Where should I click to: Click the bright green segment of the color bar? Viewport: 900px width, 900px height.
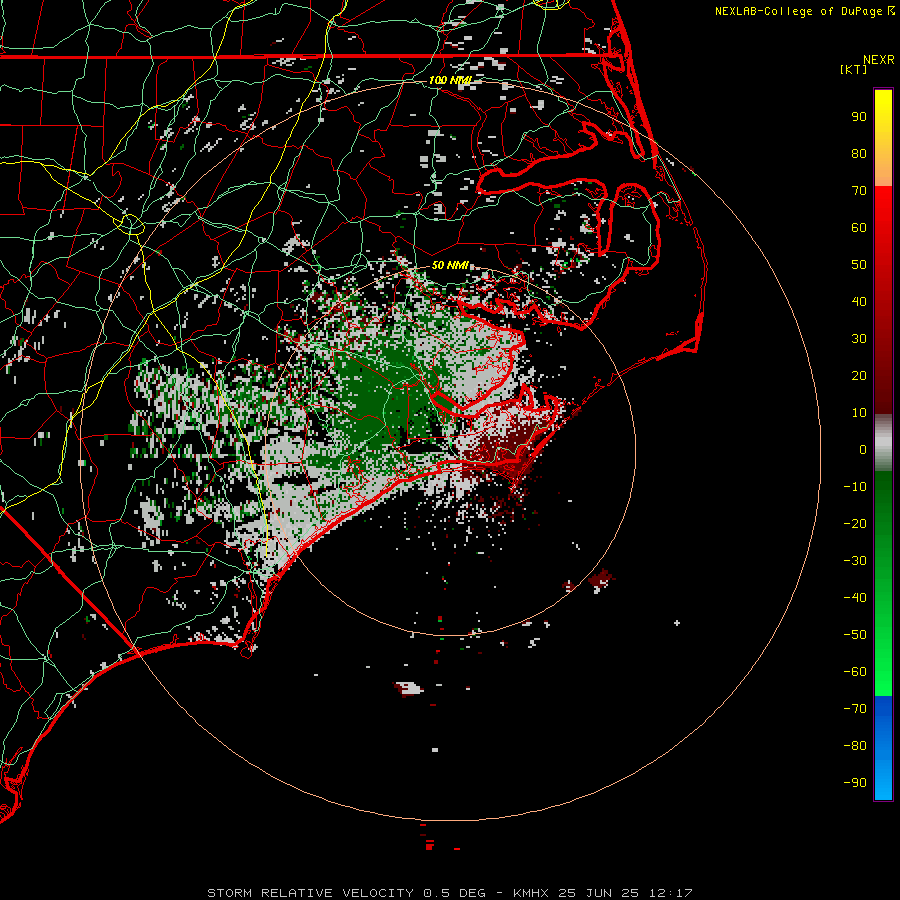(x=883, y=660)
